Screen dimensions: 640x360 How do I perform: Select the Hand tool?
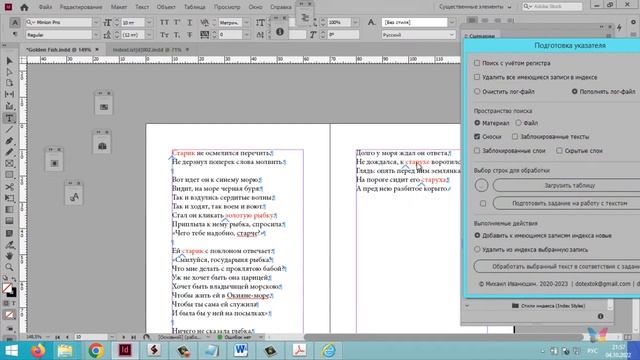pos(9,256)
